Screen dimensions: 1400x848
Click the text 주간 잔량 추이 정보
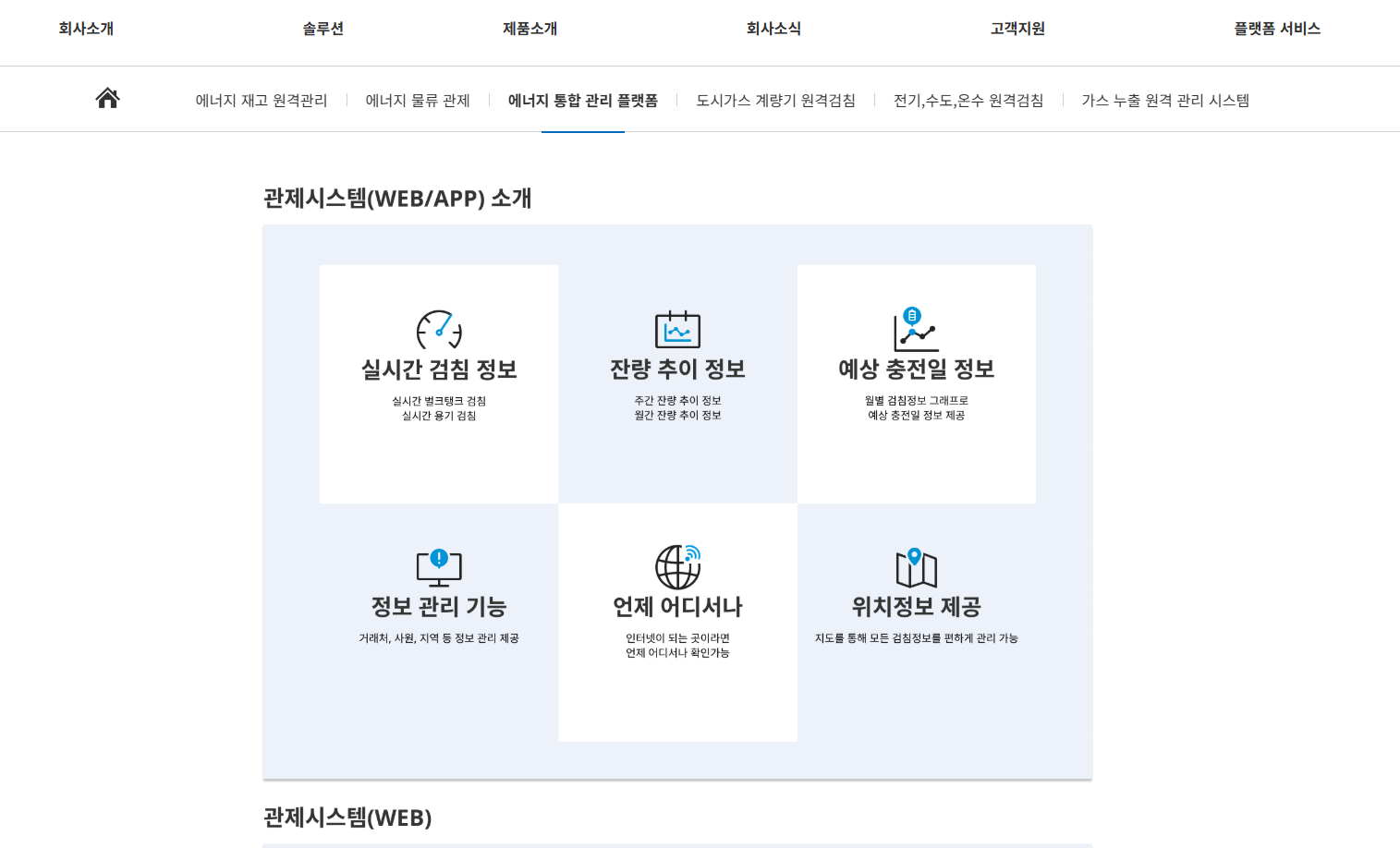point(677,400)
